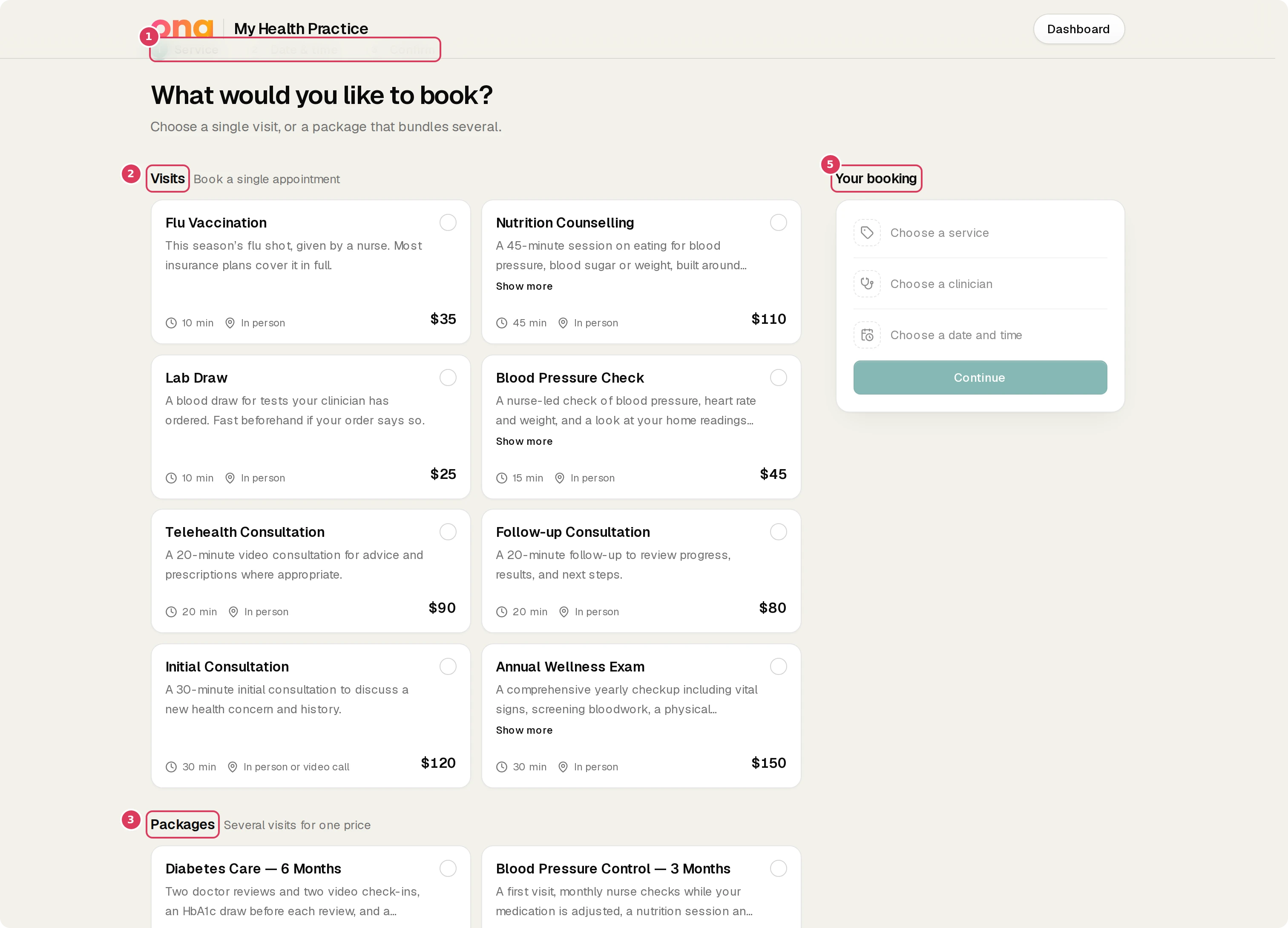The width and height of the screenshot is (1288, 928).
Task: Click the location pin on the Annual Wellness Exam card
Action: click(x=563, y=767)
